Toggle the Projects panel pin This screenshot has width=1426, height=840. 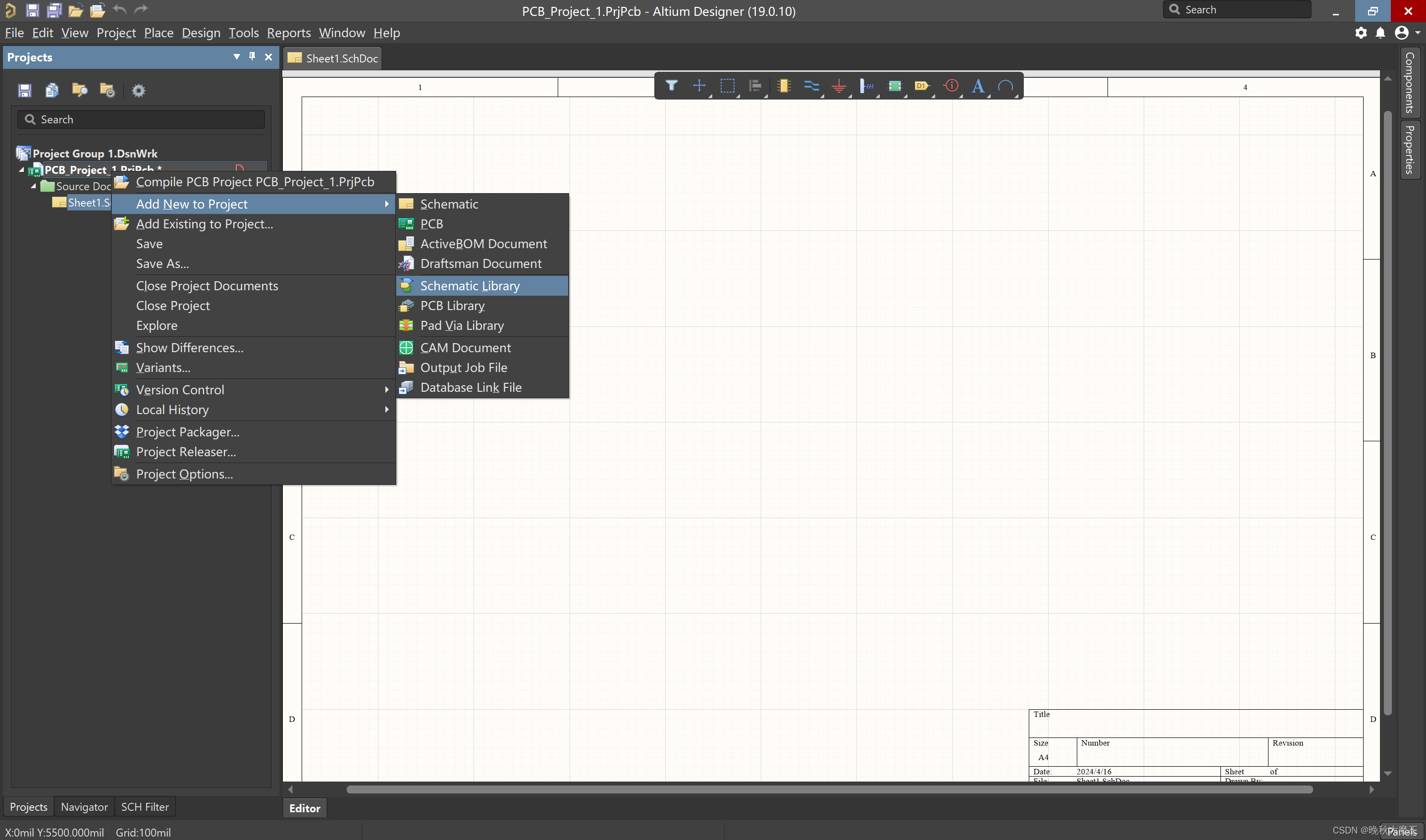tap(252, 56)
